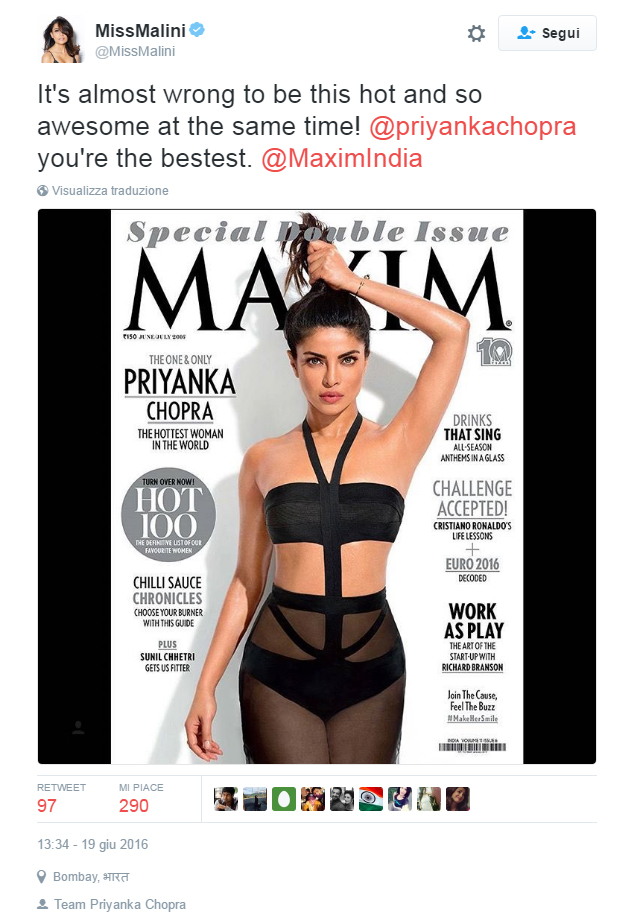
Task: Open the Maxim cover image
Action: (317, 486)
